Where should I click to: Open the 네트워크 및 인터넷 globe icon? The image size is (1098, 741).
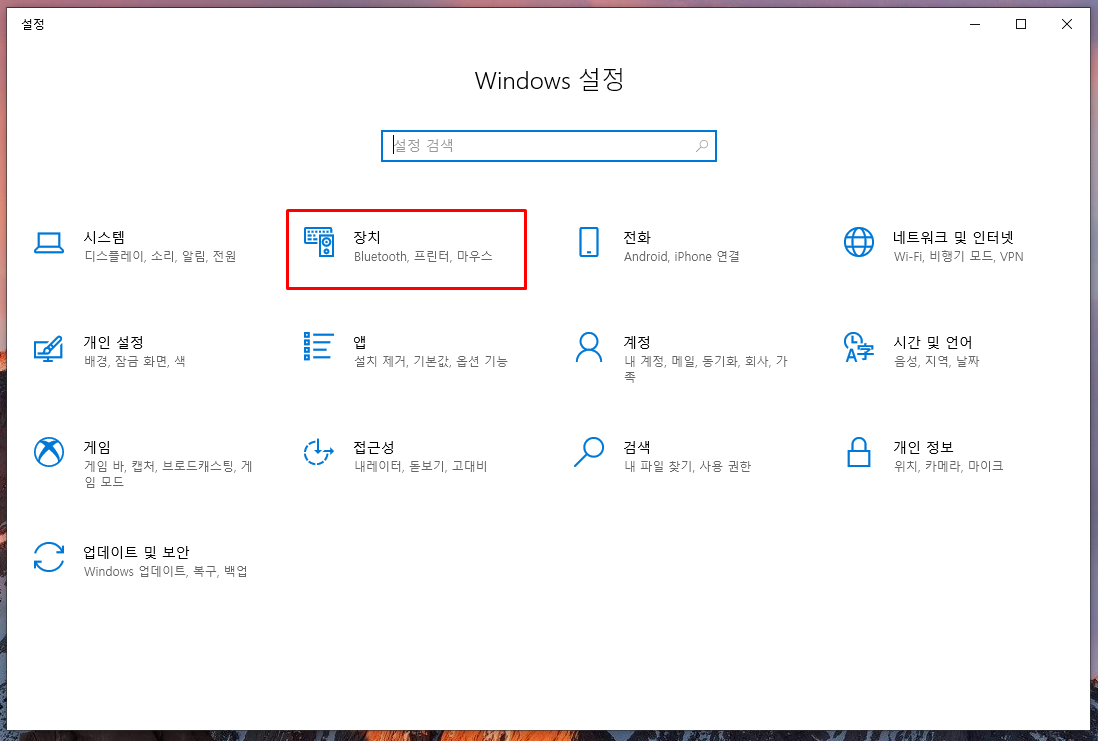coord(859,242)
